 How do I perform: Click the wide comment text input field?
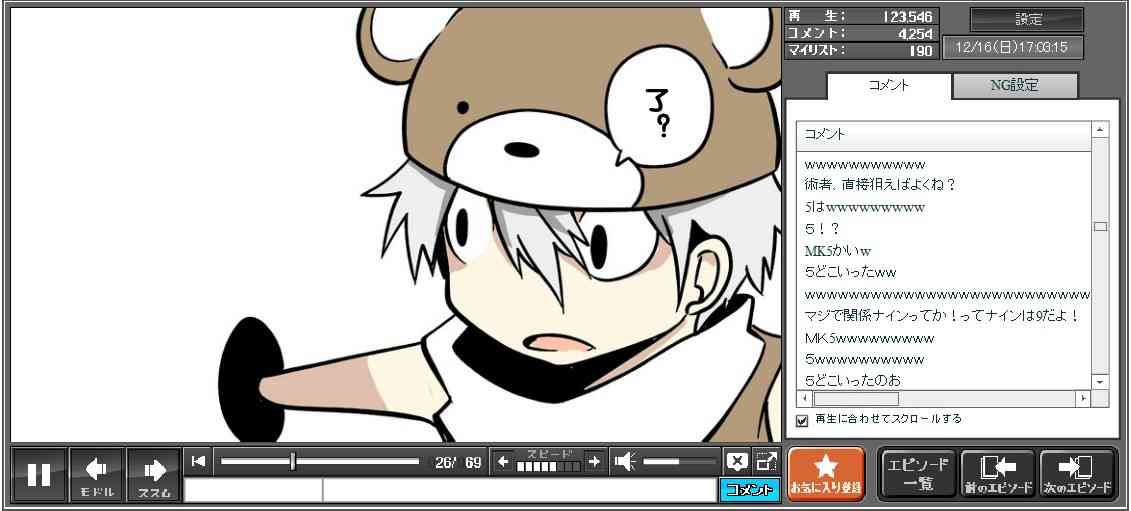tap(518, 490)
